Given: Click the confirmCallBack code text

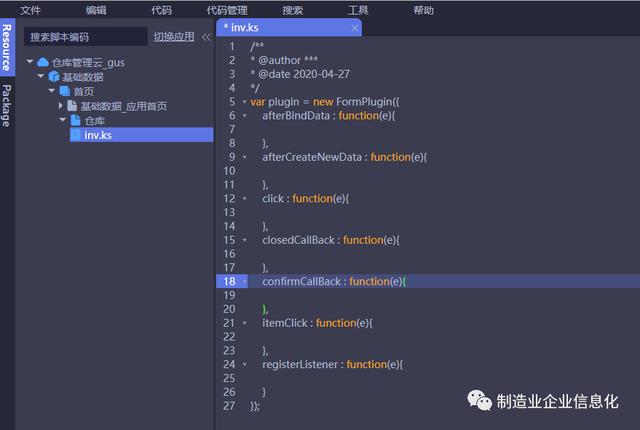Looking at the screenshot, I should [x=301, y=281].
